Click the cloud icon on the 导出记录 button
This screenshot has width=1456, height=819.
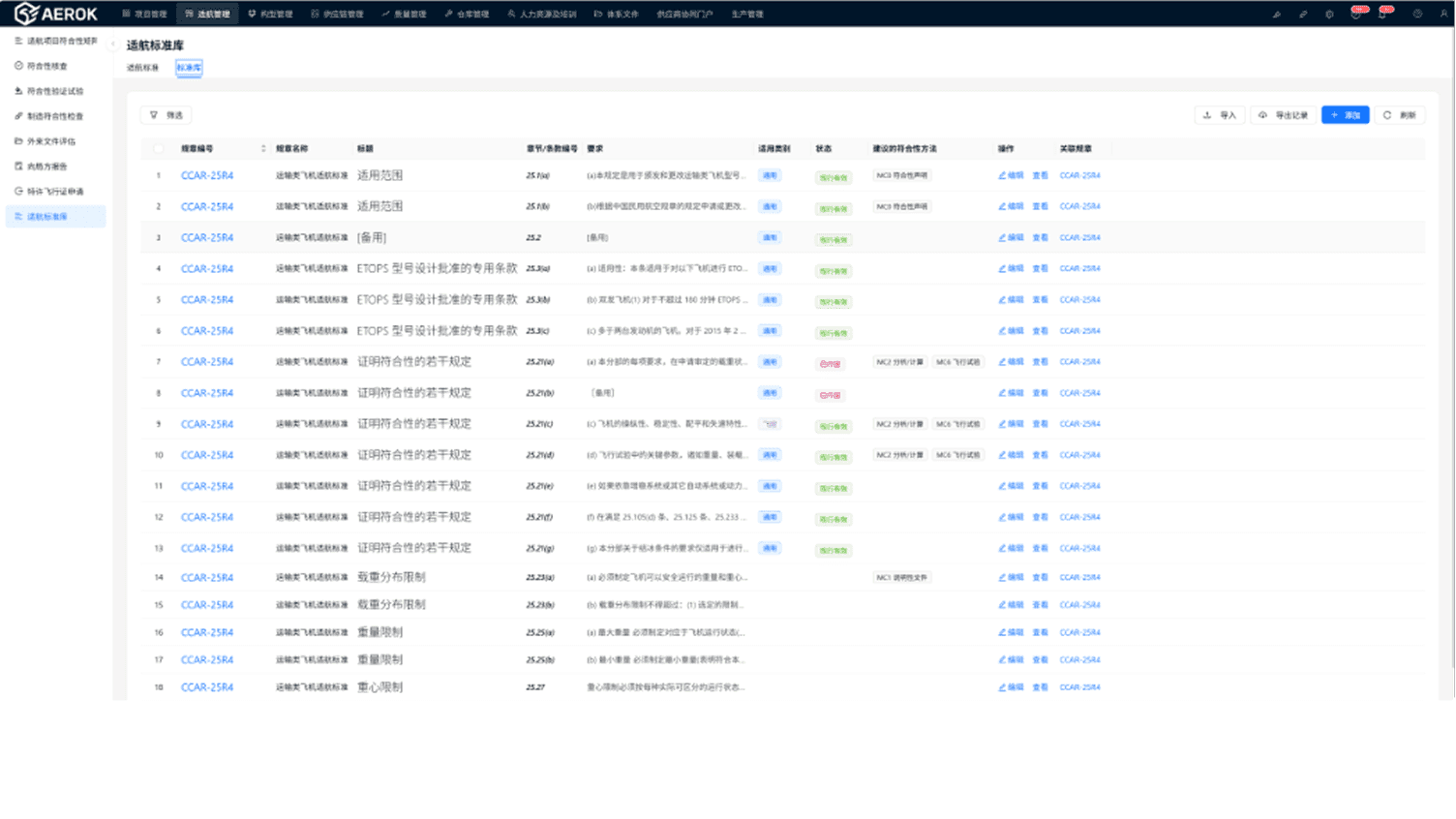point(1264,114)
